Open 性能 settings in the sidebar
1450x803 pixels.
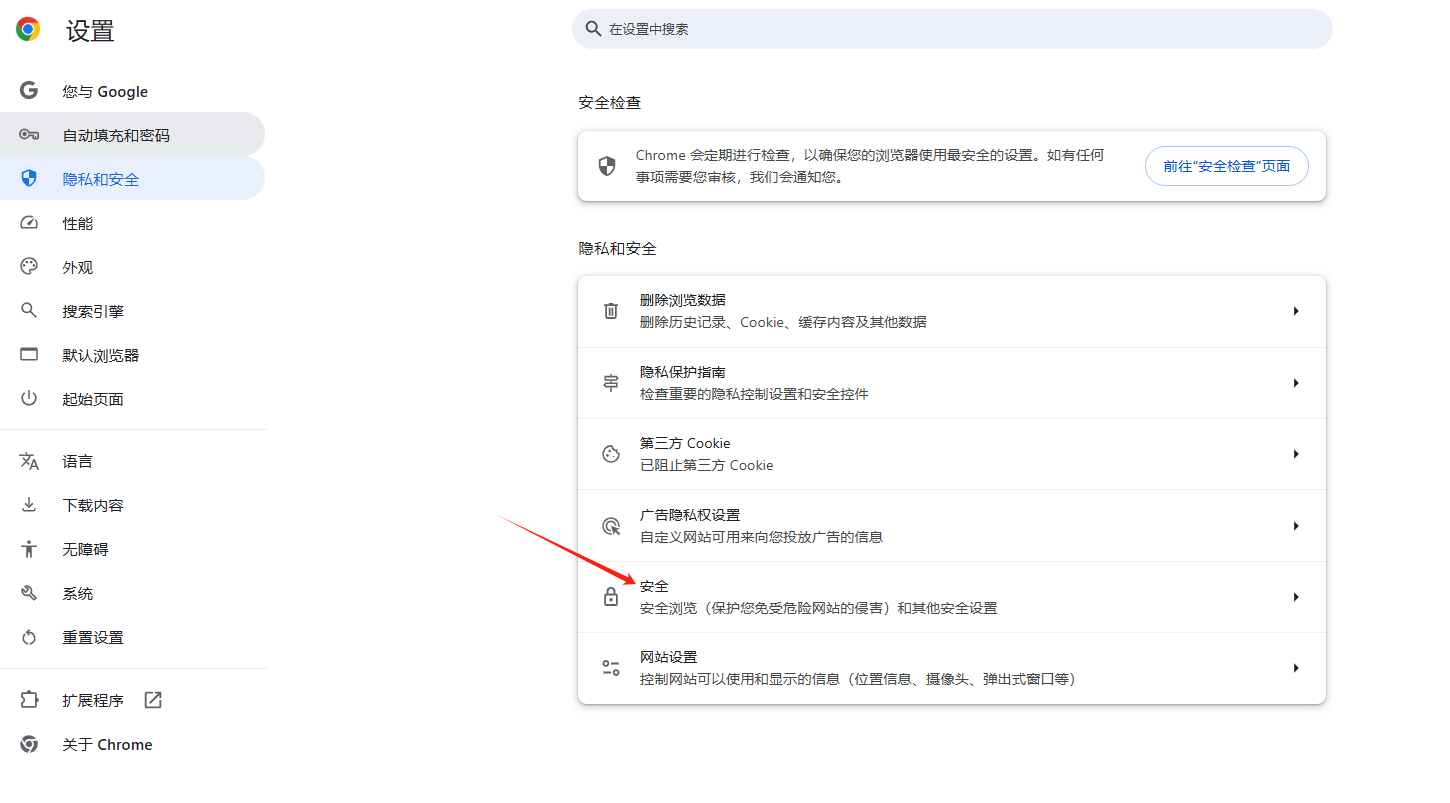click(x=132, y=223)
